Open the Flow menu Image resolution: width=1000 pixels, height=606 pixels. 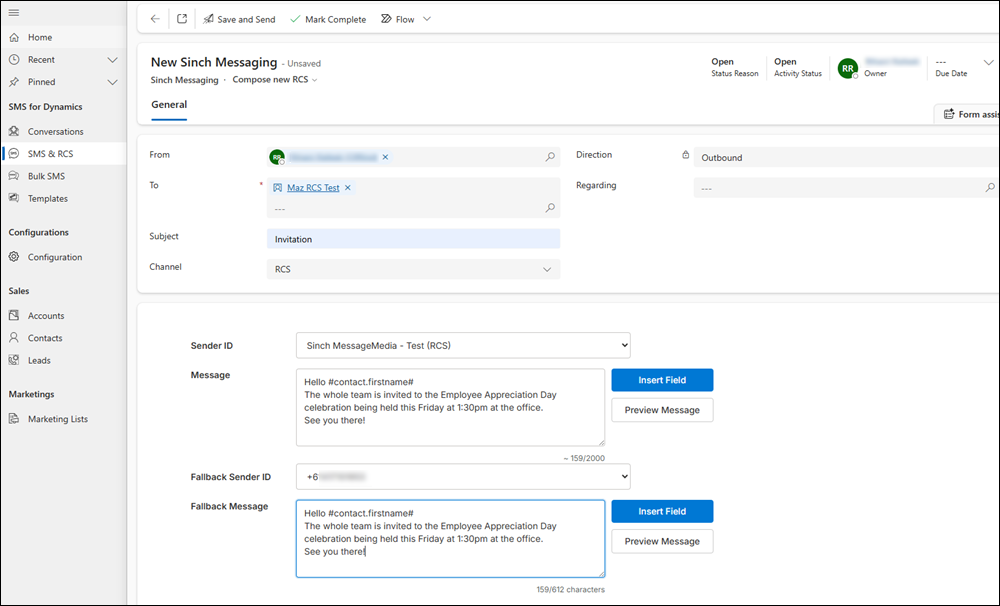click(x=398, y=19)
